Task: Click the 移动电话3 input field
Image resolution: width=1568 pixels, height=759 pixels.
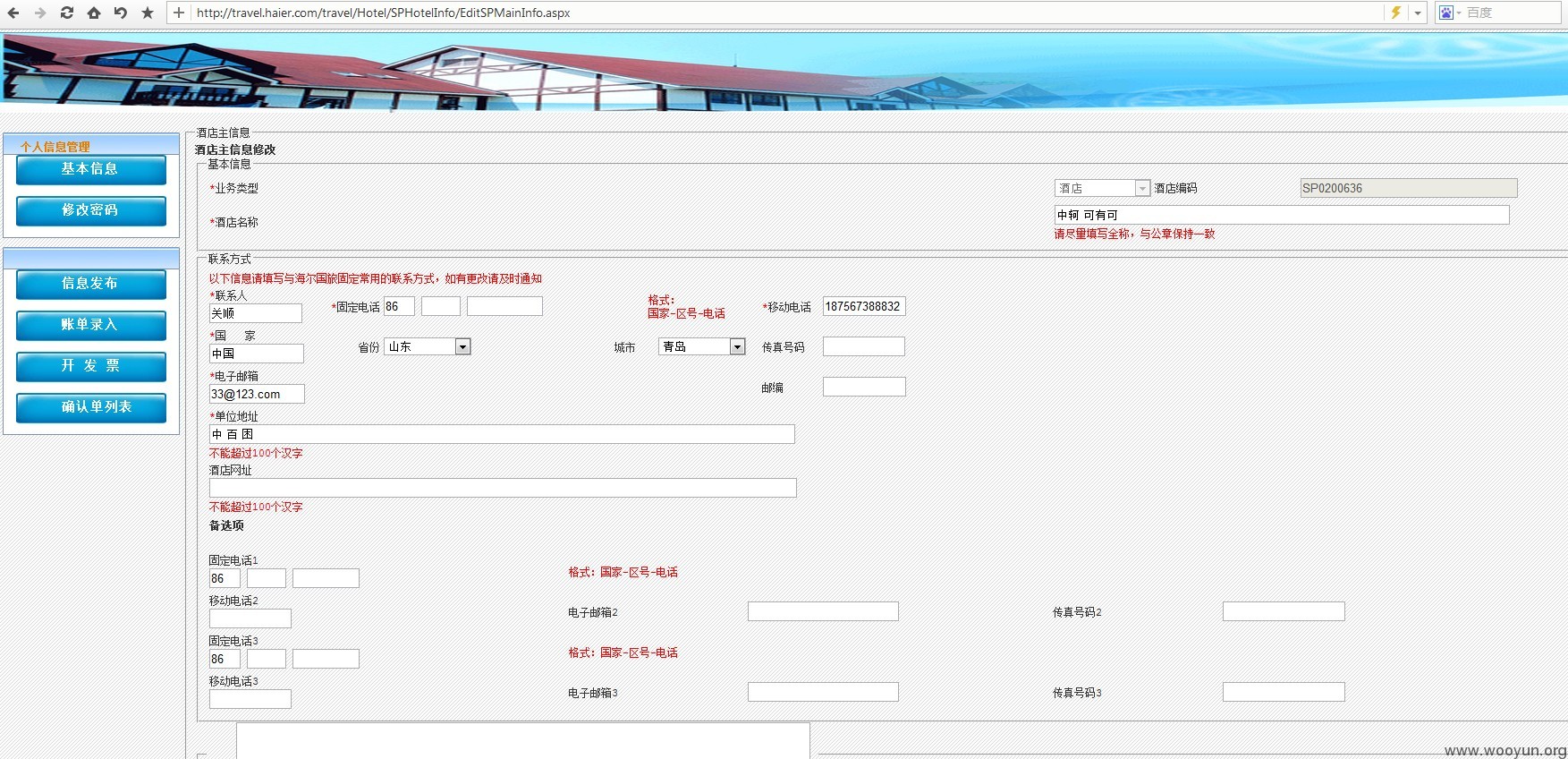Action: [x=250, y=699]
